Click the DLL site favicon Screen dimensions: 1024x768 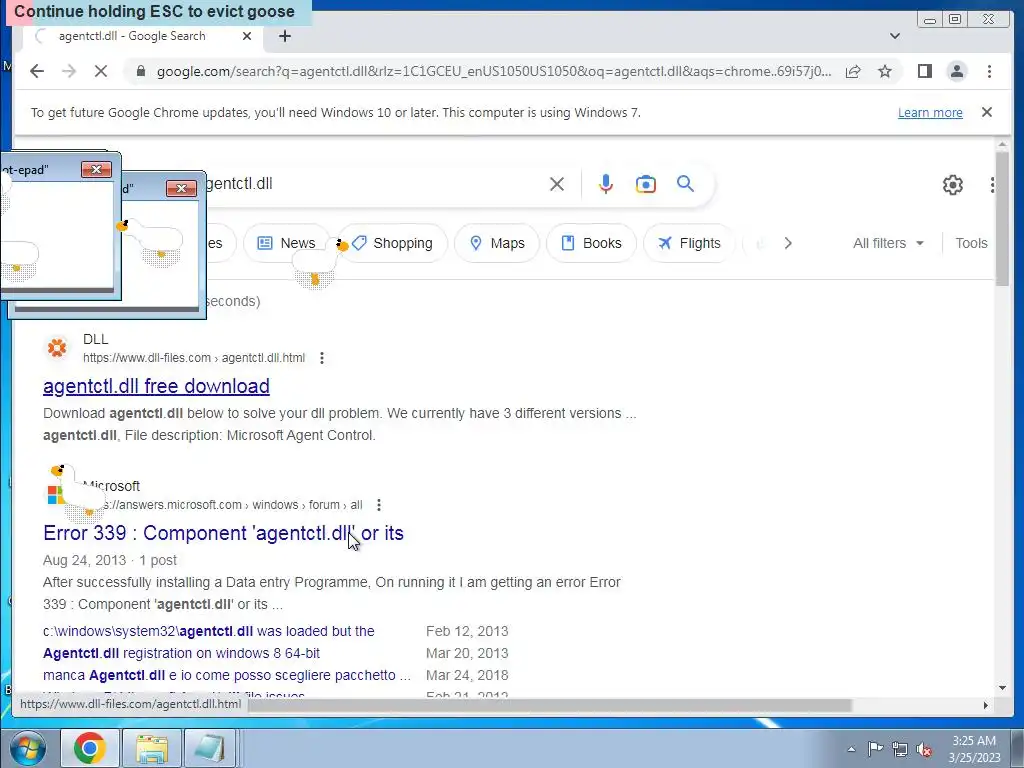coord(57,347)
